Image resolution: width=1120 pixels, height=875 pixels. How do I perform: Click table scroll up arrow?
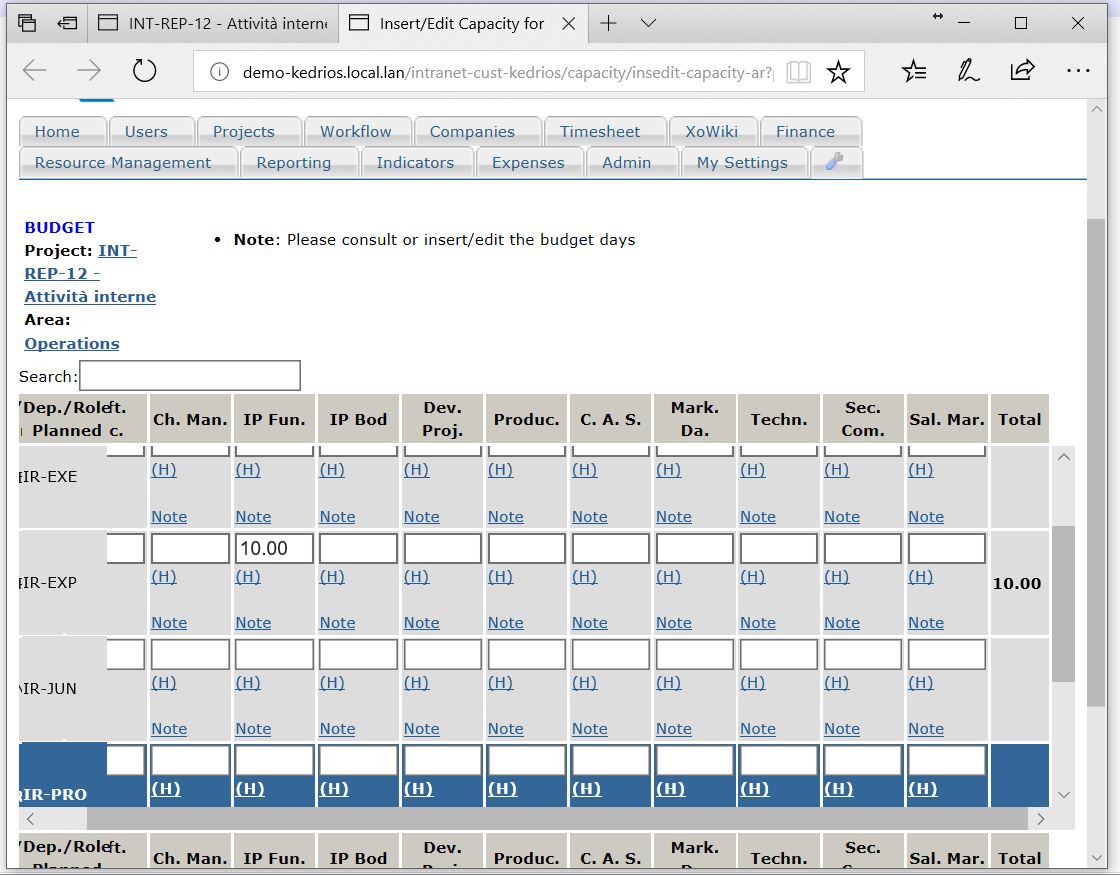pos(1064,457)
